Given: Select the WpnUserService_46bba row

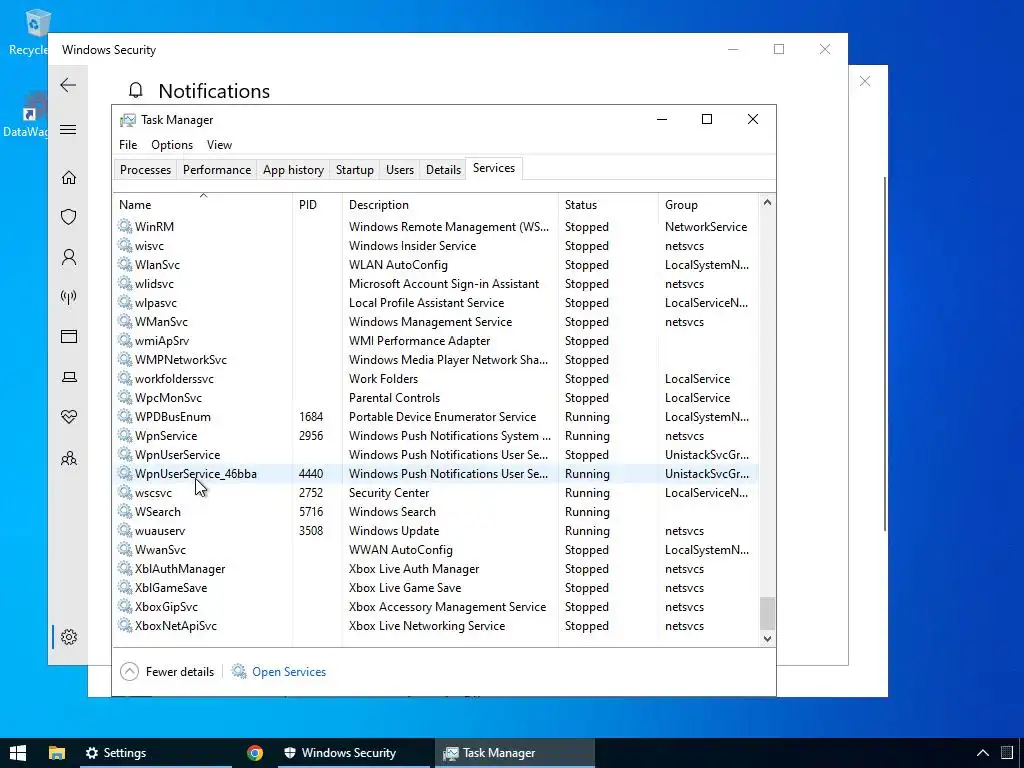Looking at the screenshot, I should [436, 473].
